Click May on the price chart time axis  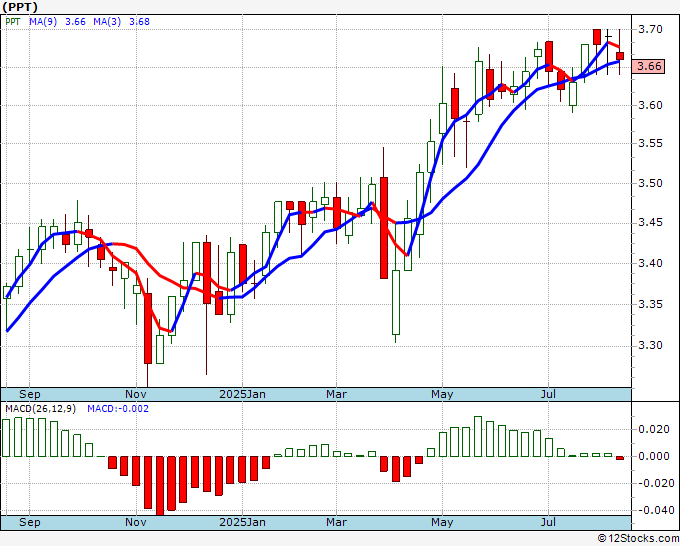pyautogui.click(x=442, y=394)
